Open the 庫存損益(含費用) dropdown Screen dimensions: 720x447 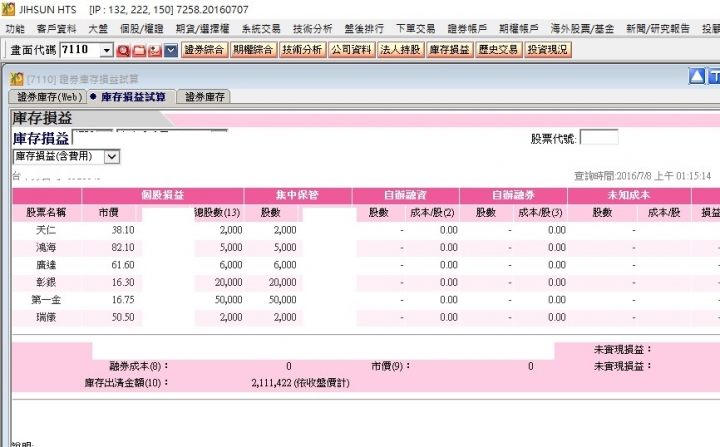[112, 157]
